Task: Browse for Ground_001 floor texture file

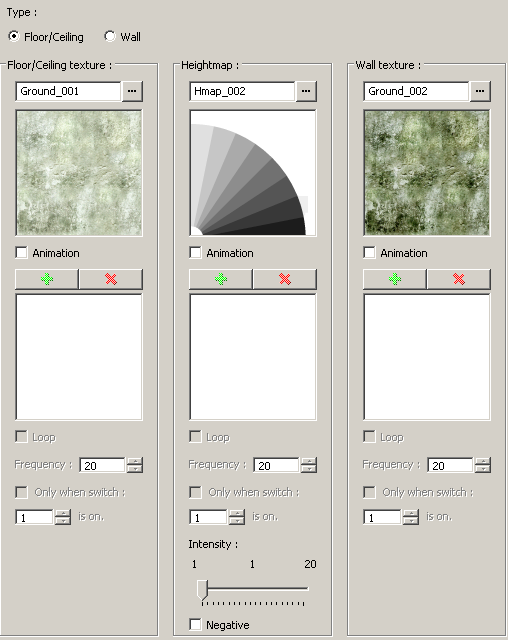Action: (x=132, y=91)
